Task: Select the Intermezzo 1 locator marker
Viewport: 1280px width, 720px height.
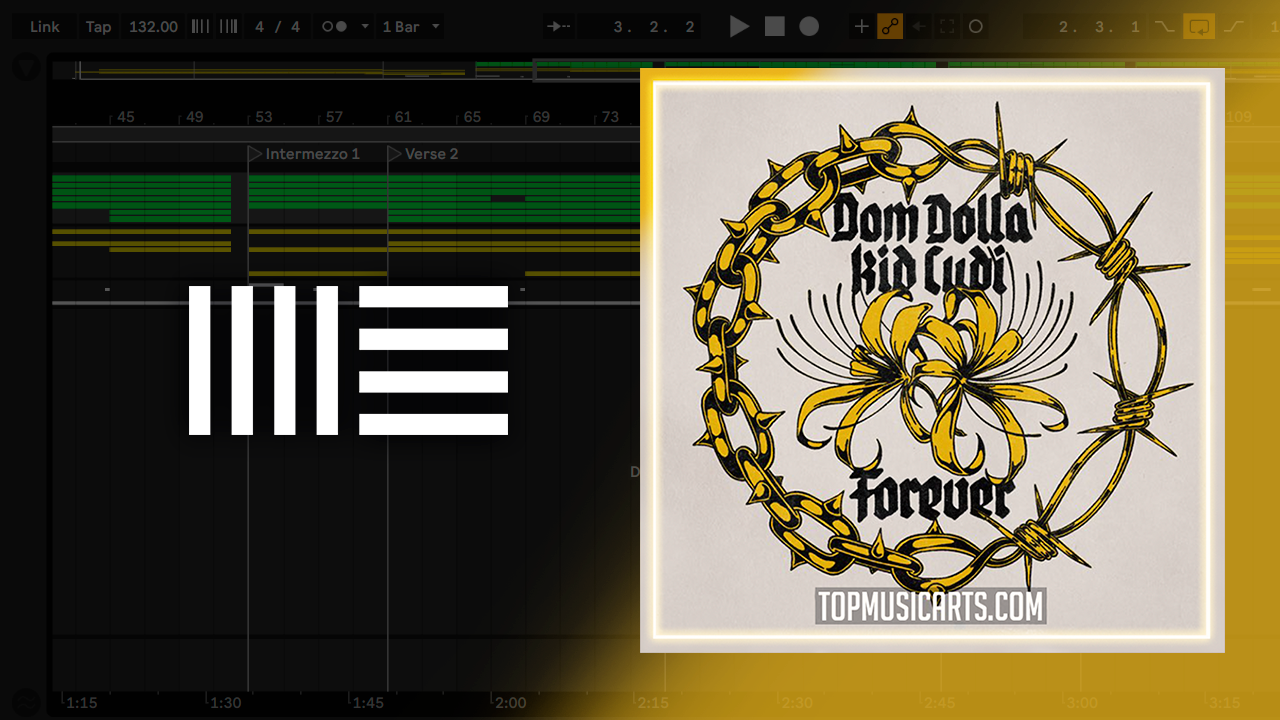Action: coord(255,154)
